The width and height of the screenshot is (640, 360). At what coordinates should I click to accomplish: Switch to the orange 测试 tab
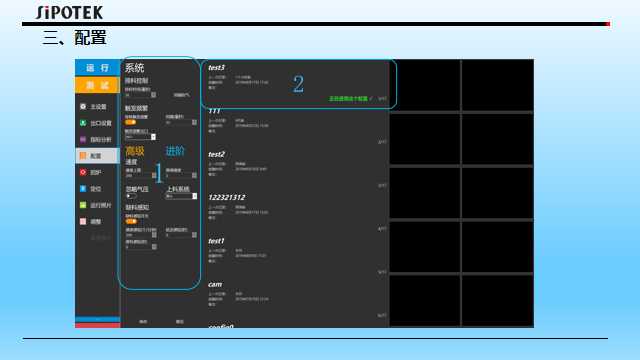97,85
